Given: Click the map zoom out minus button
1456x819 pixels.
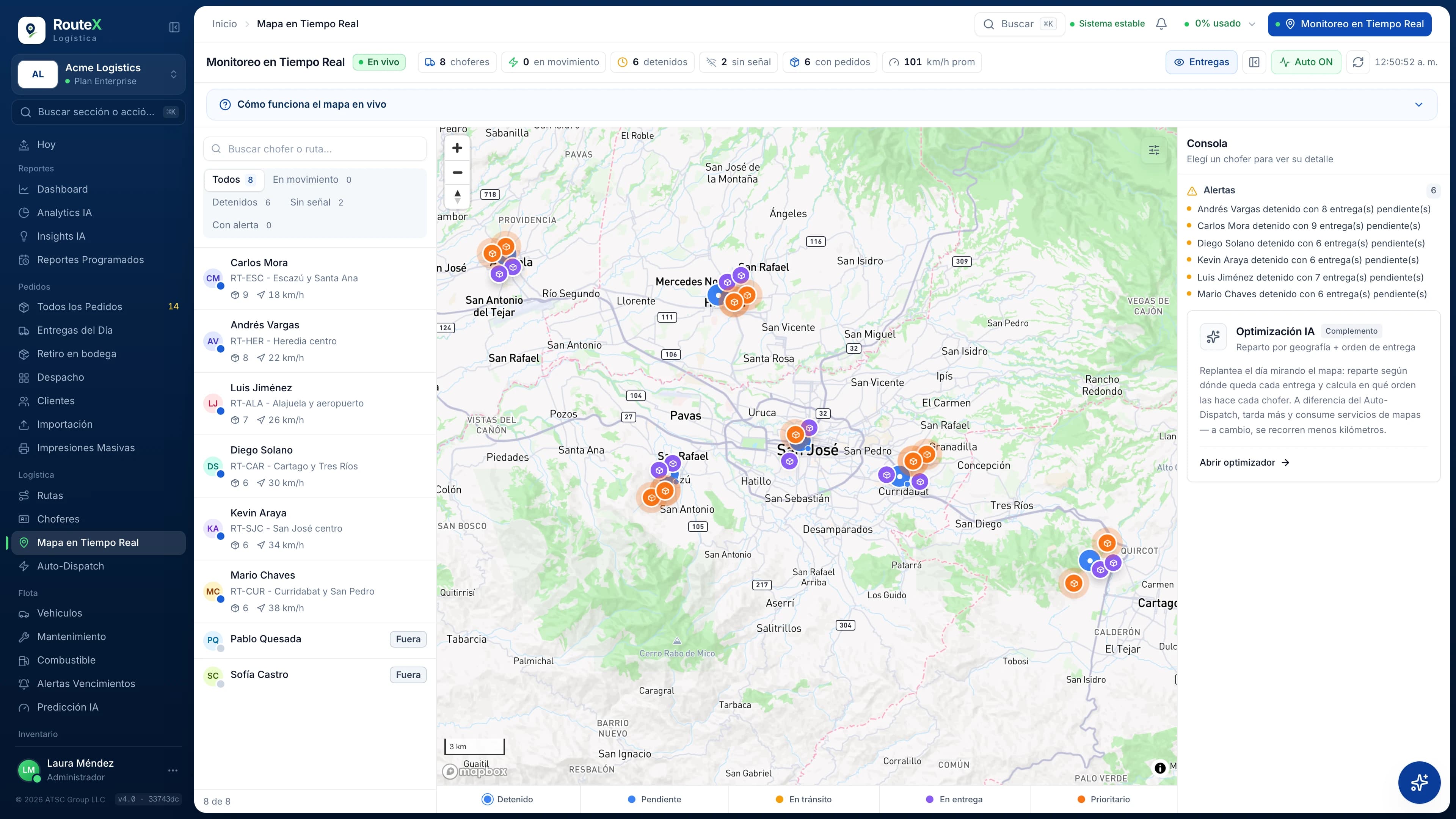Looking at the screenshot, I should (x=457, y=173).
